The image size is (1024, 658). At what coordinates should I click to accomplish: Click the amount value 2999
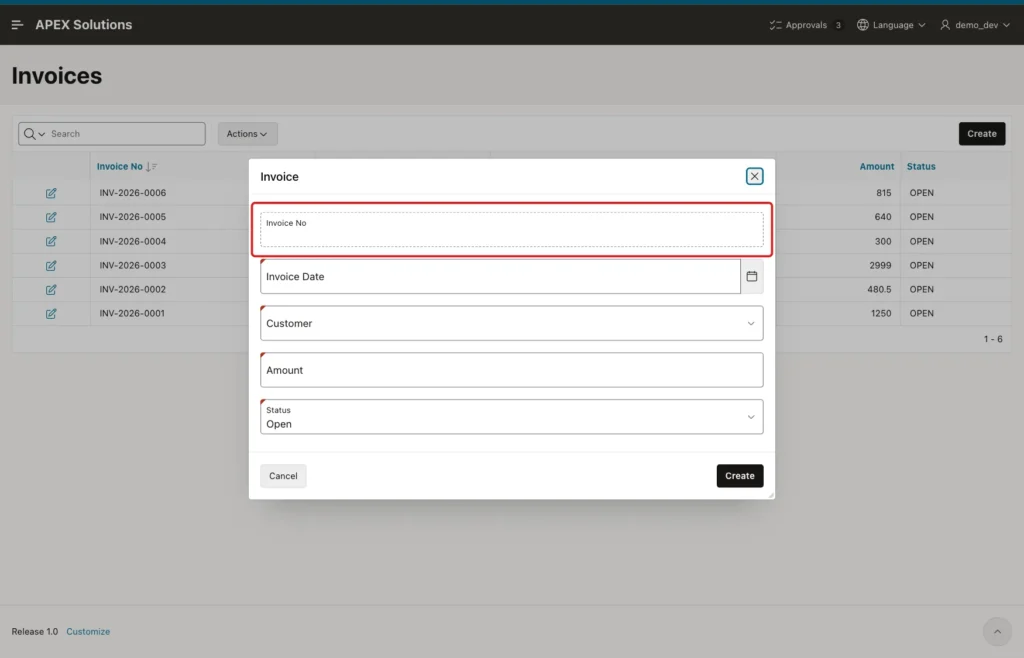coord(880,265)
